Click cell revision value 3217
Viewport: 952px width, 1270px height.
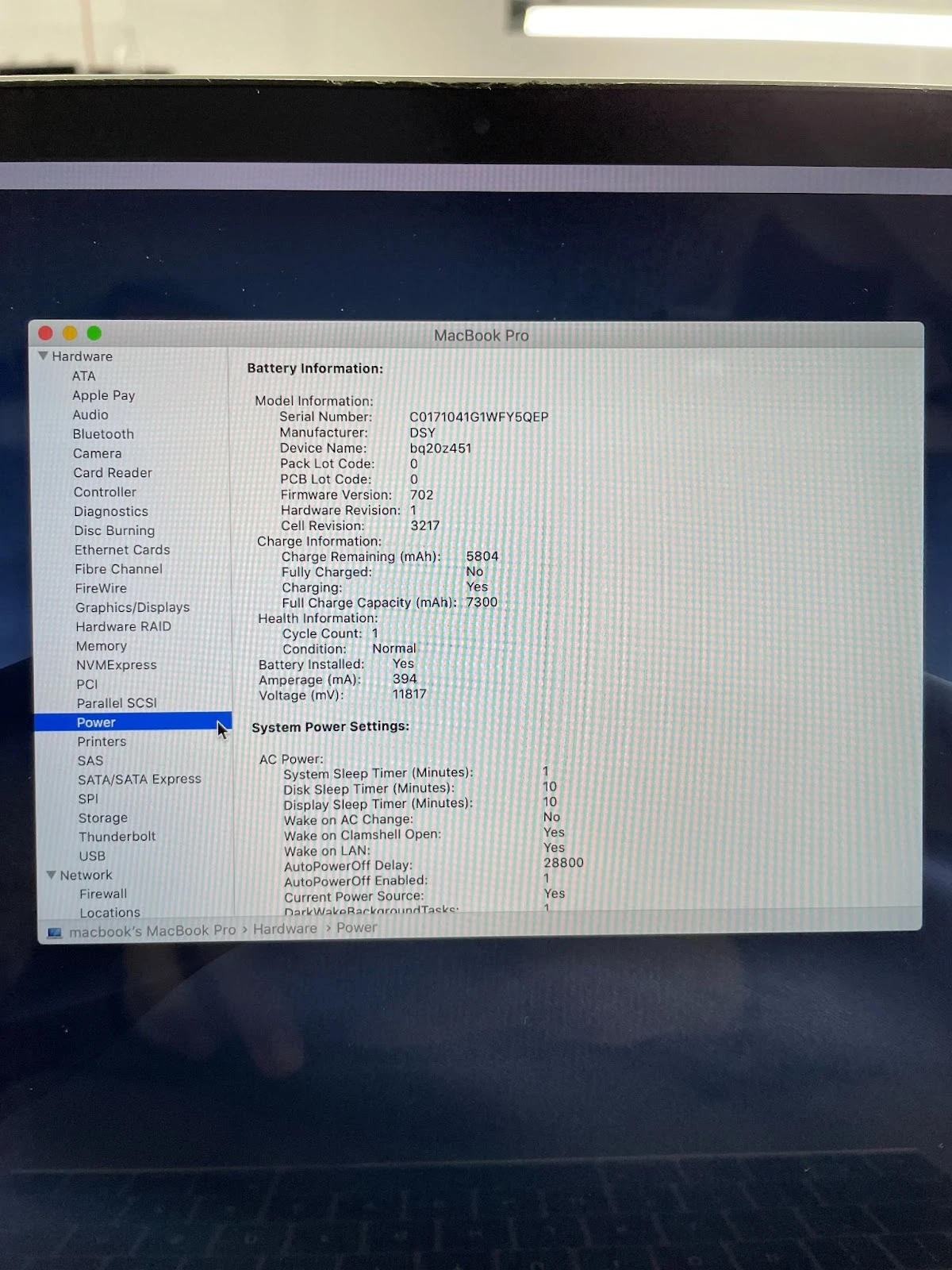[x=424, y=525]
